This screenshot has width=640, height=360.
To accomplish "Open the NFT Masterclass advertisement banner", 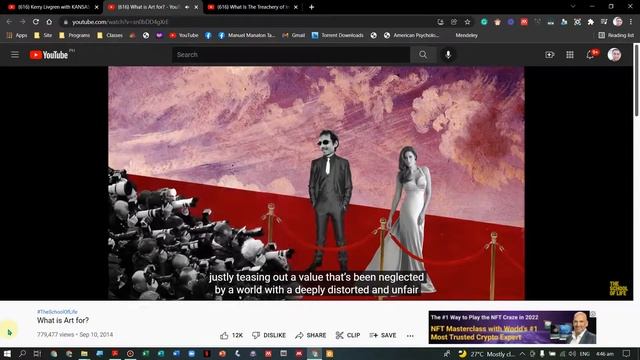I will 512,327.
